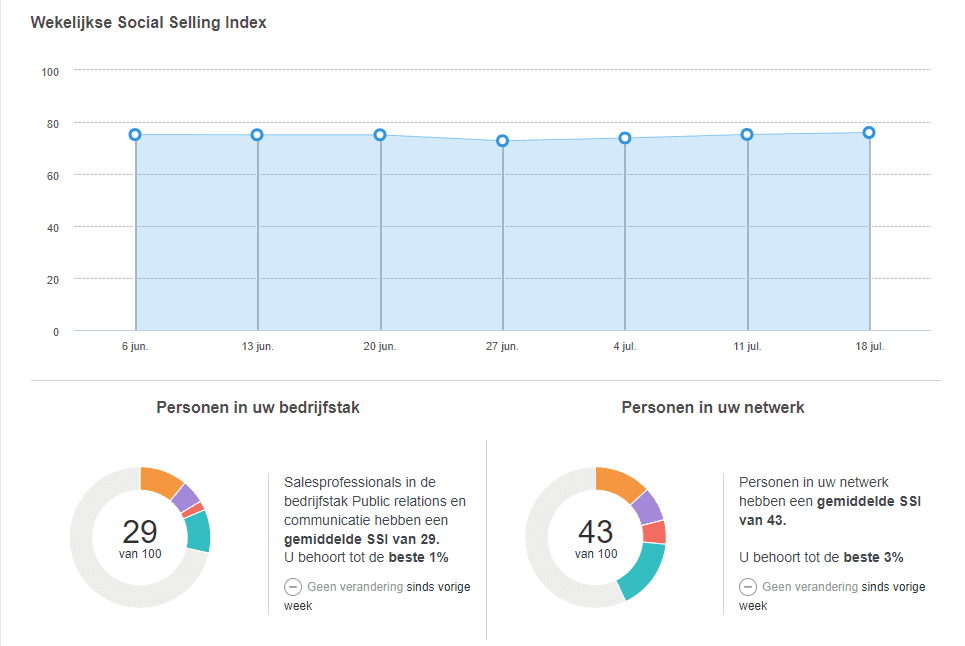The image size is (965, 646).
Task: Select purple segment of netwerk donut chart
Action: (646, 505)
